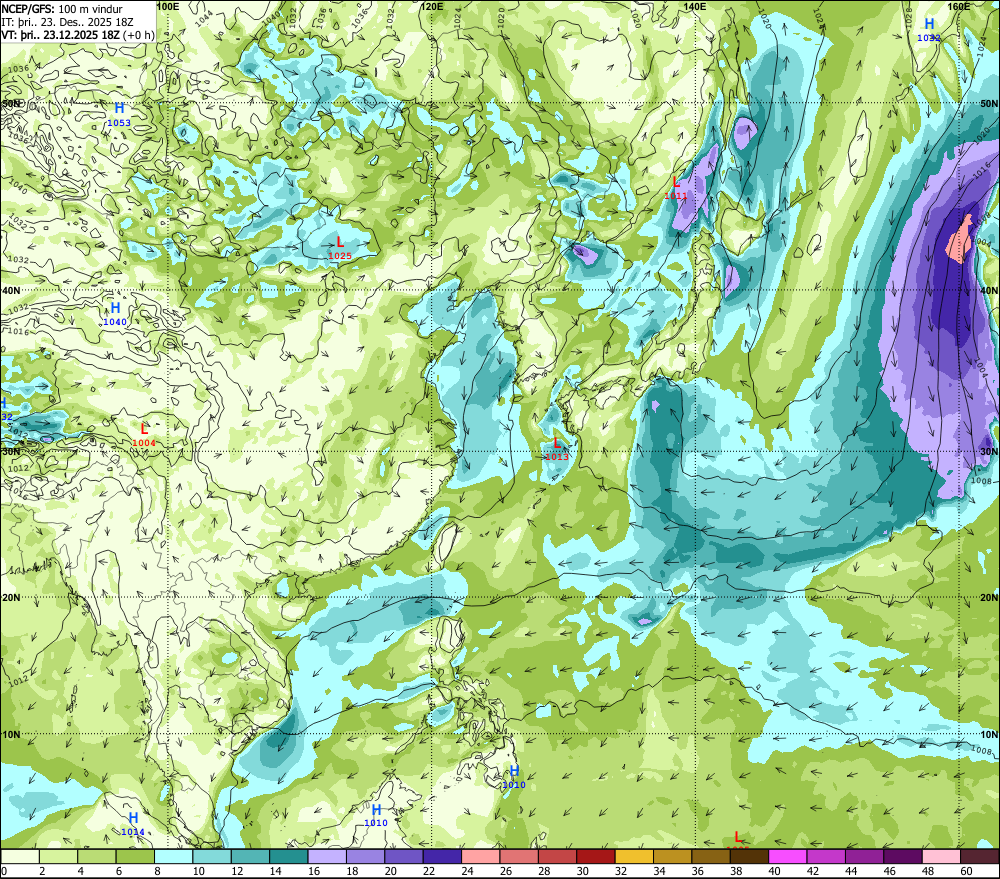Click the green 6–8 legend swatch
The height and width of the screenshot is (879, 1000).
135,857
